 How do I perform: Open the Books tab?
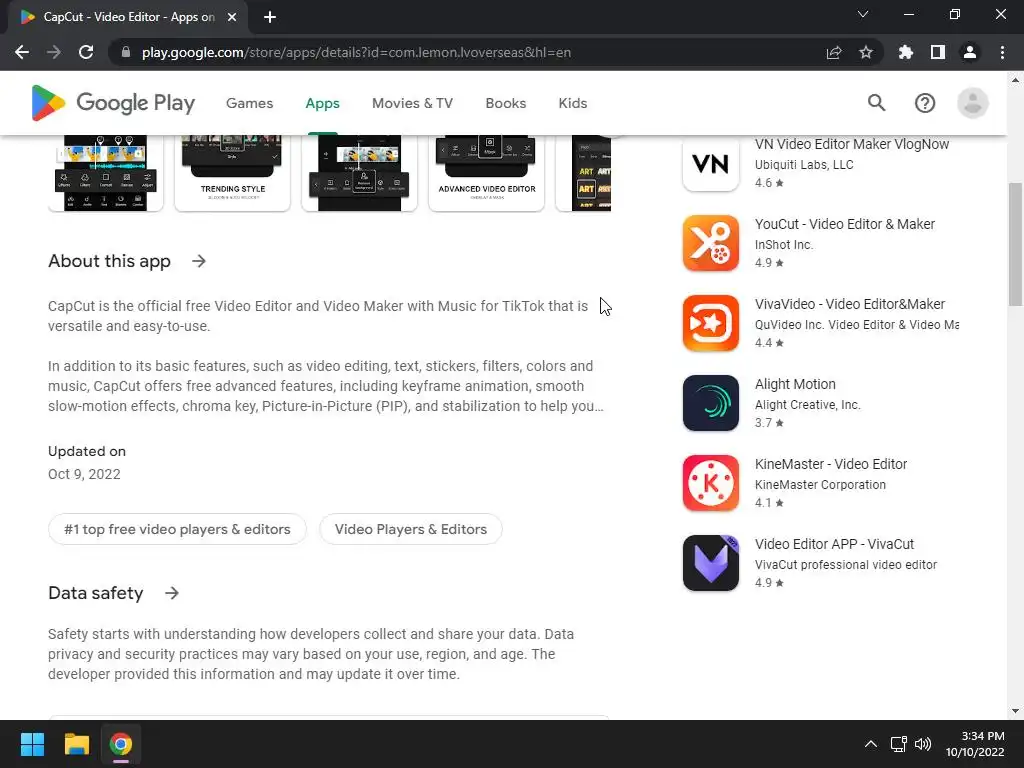point(505,103)
